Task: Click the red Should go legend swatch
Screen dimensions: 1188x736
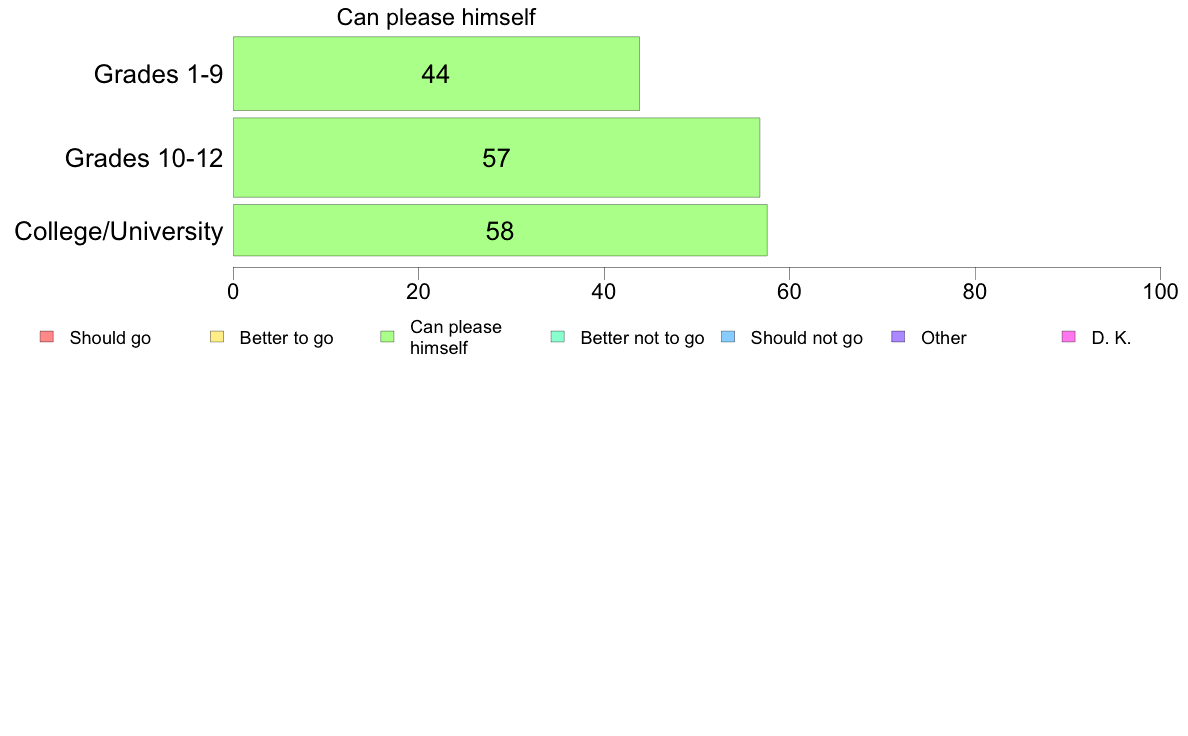Action: (47, 337)
